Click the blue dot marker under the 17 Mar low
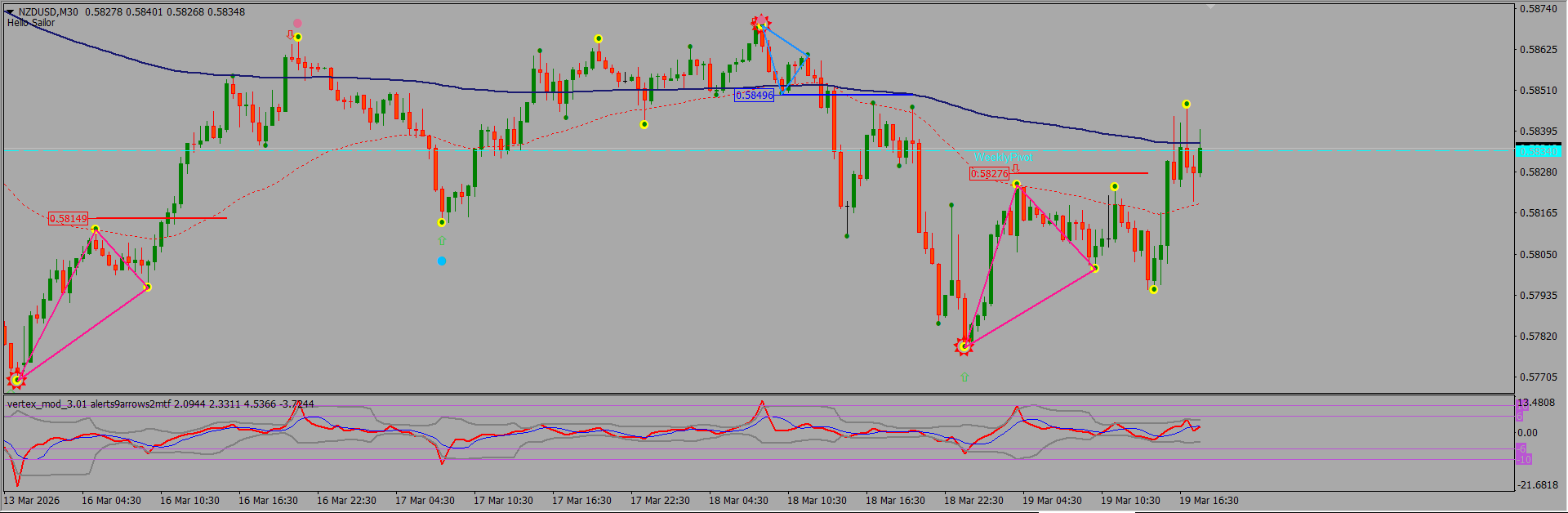The height and width of the screenshot is (513, 1568). point(442,261)
